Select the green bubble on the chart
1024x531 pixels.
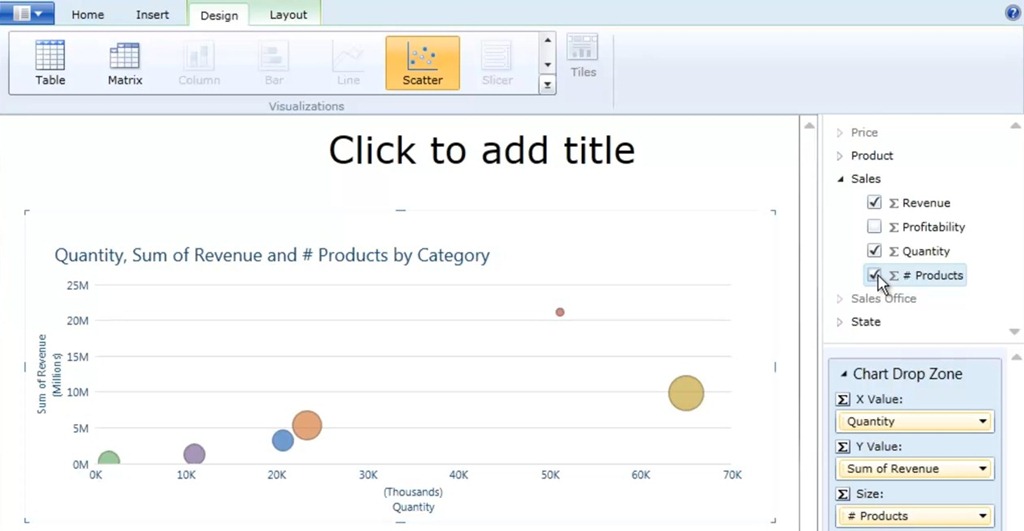[109, 458]
